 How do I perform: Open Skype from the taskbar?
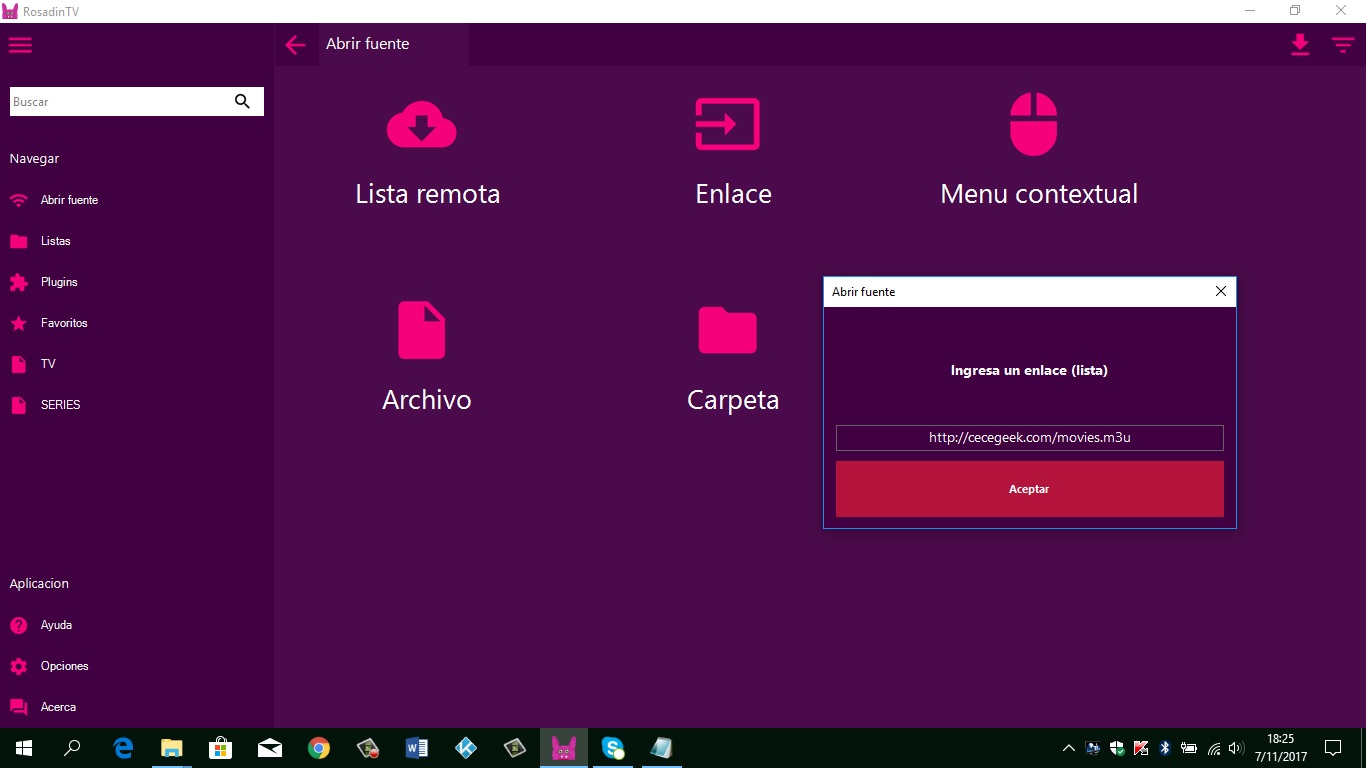[613, 748]
